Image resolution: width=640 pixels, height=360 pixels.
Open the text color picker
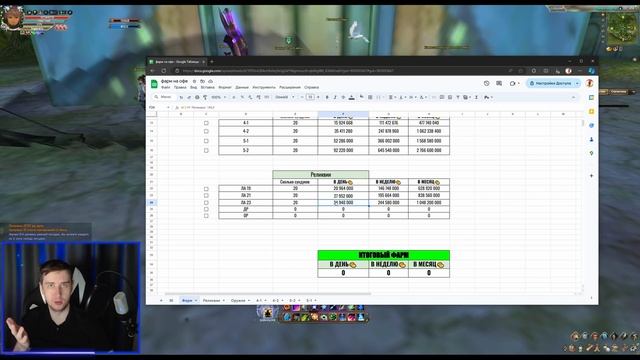351,97
